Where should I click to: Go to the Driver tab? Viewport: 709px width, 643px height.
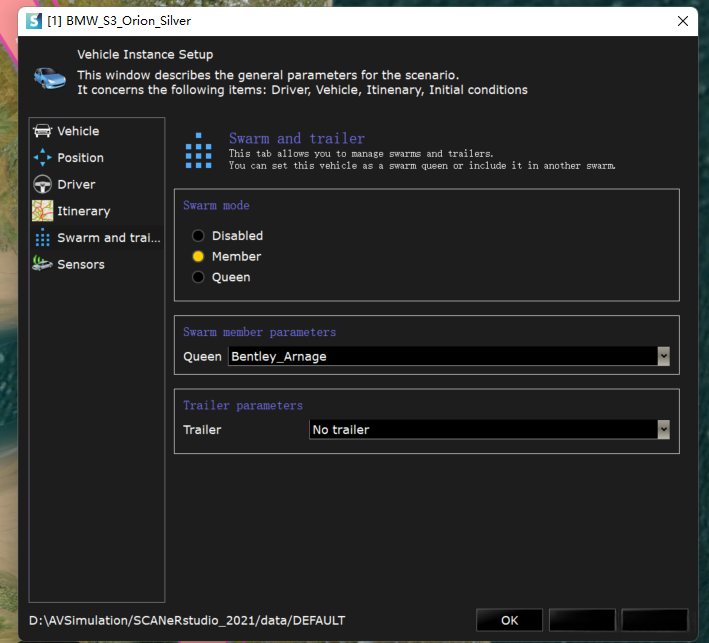point(97,184)
